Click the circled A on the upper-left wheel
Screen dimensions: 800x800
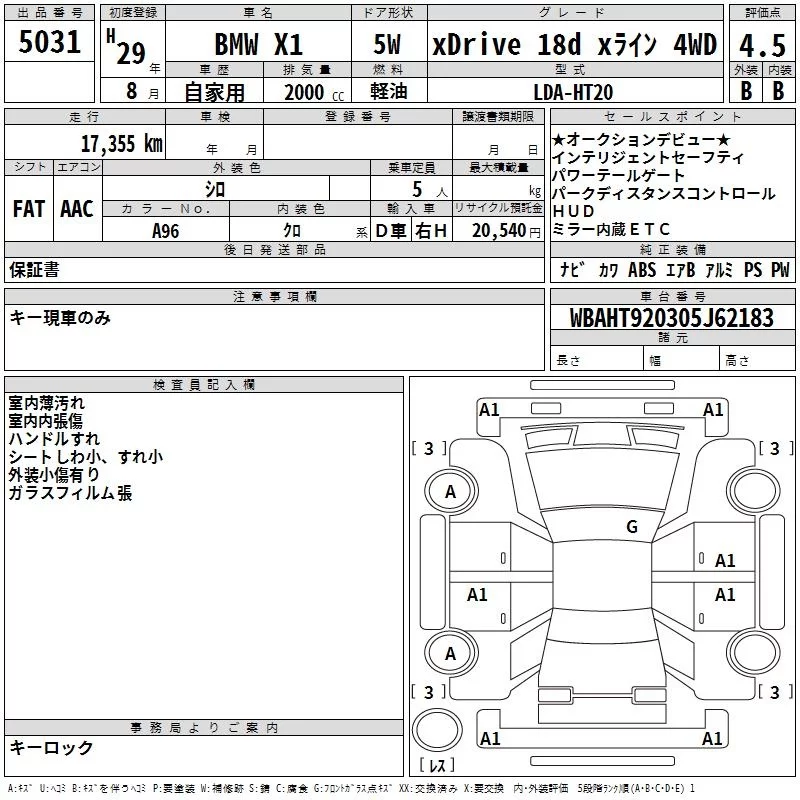pos(450,491)
